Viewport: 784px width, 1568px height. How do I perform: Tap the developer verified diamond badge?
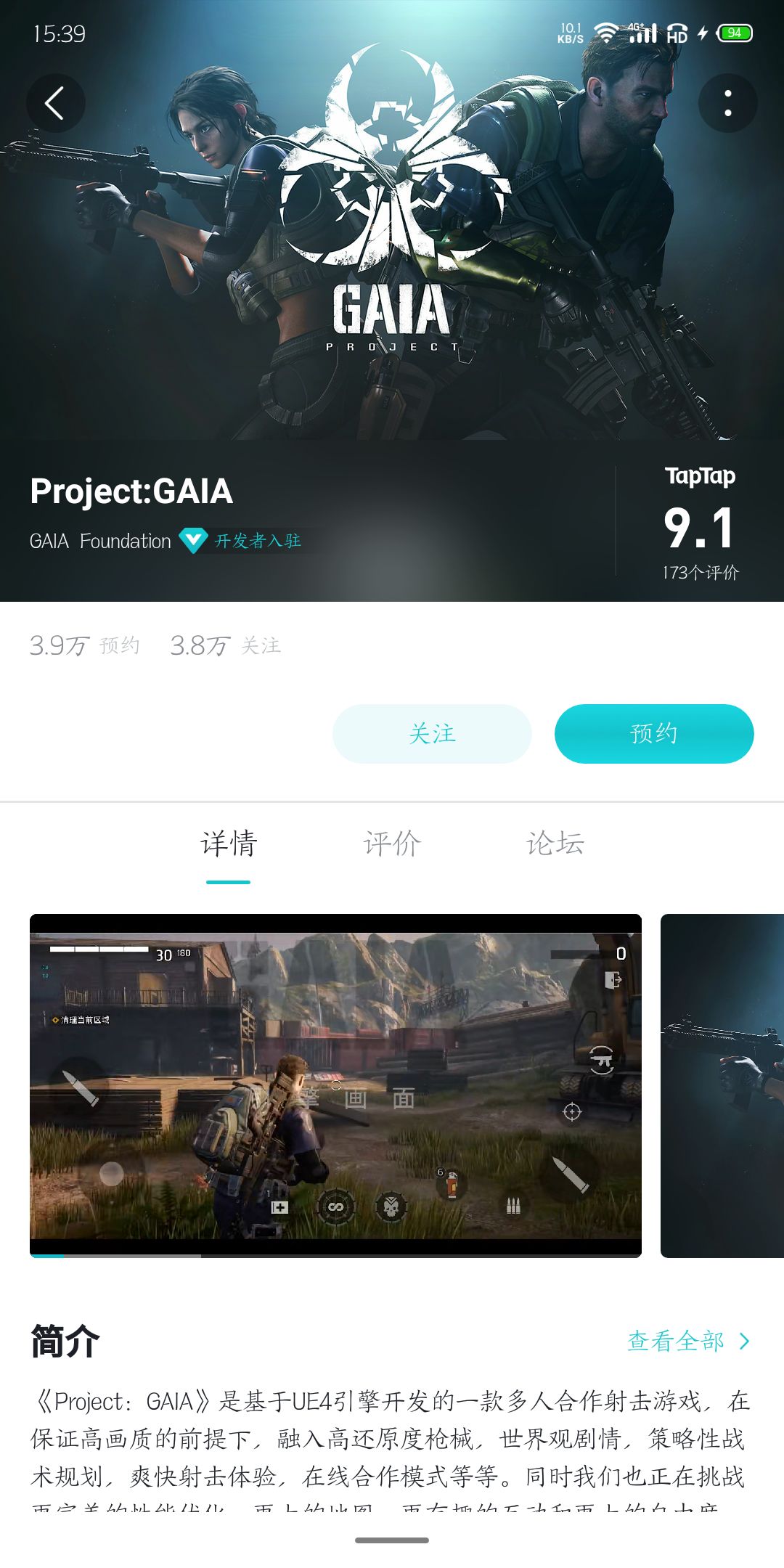point(193,541)
